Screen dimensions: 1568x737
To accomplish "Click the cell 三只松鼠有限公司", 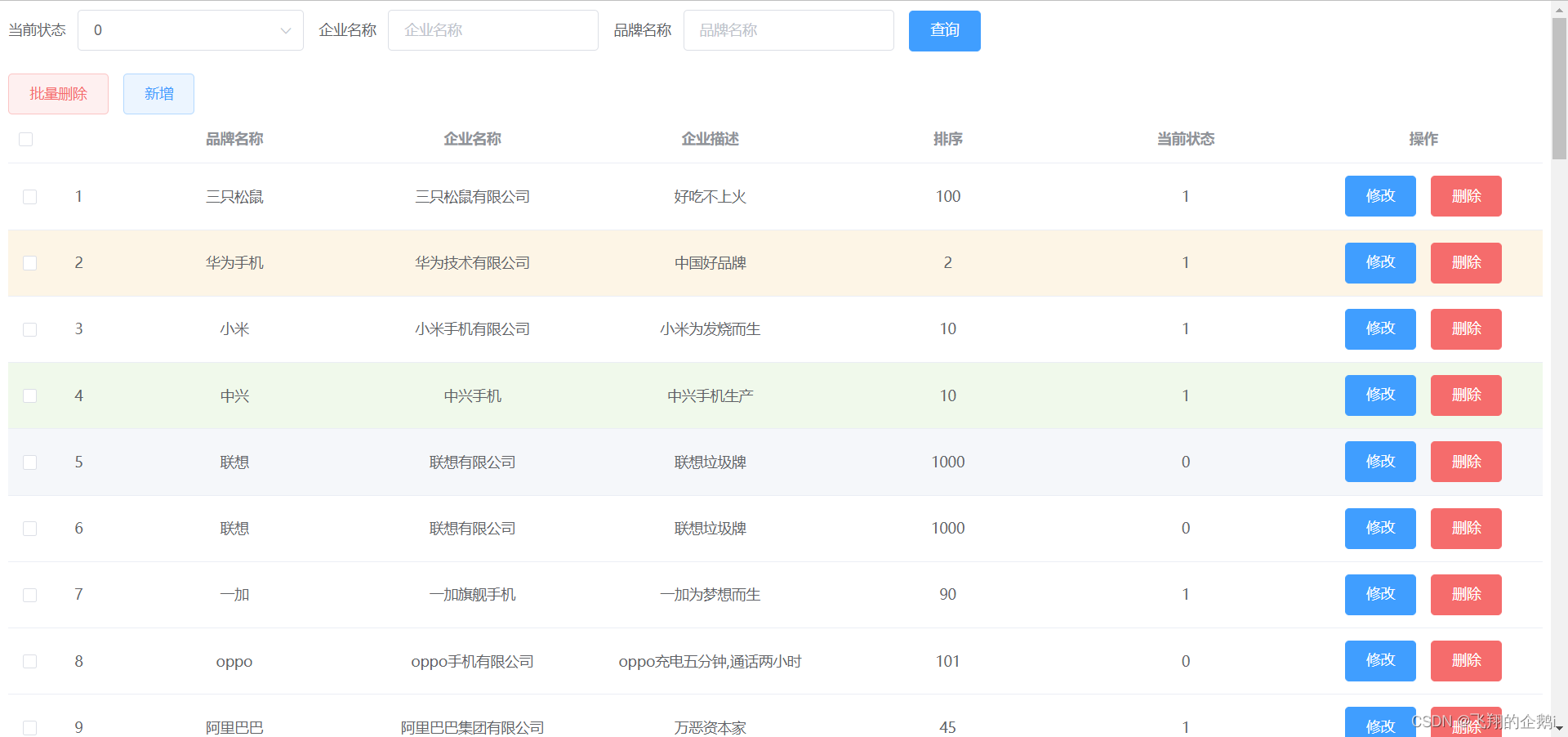I will pos(472,197).
